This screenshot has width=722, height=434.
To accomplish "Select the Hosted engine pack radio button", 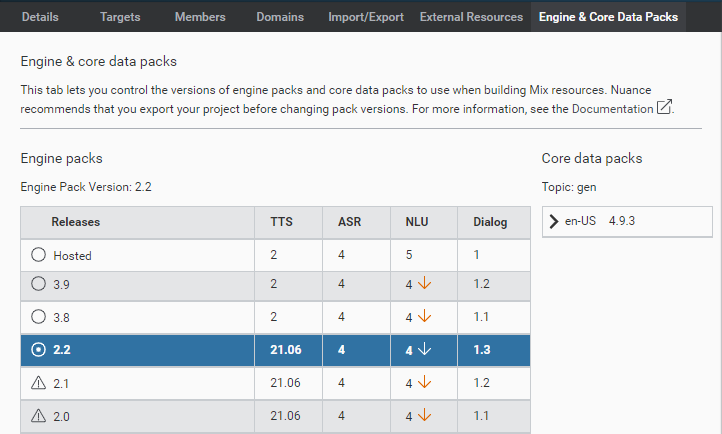I will pos(39,255).
